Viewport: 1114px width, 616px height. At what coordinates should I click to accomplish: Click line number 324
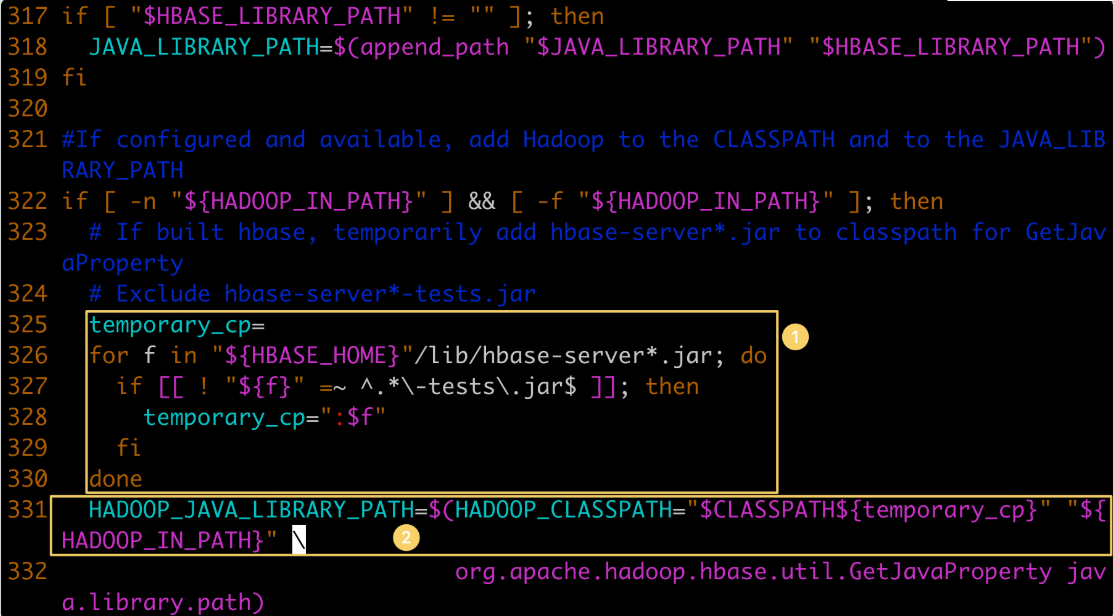coord(28,294)
